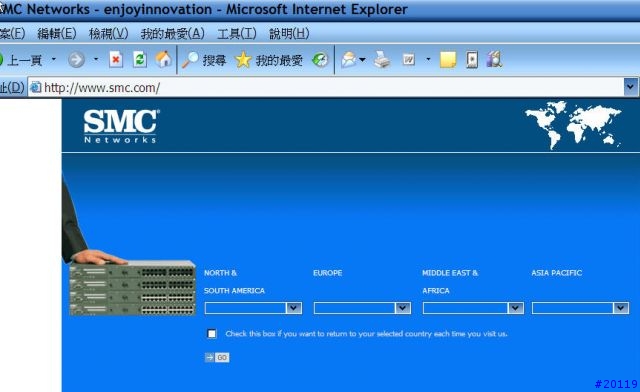Expand the address bar dropdown arrow
Image resolution: width=640 pixels, height=392 pixels.
click(x=631, y=87)
